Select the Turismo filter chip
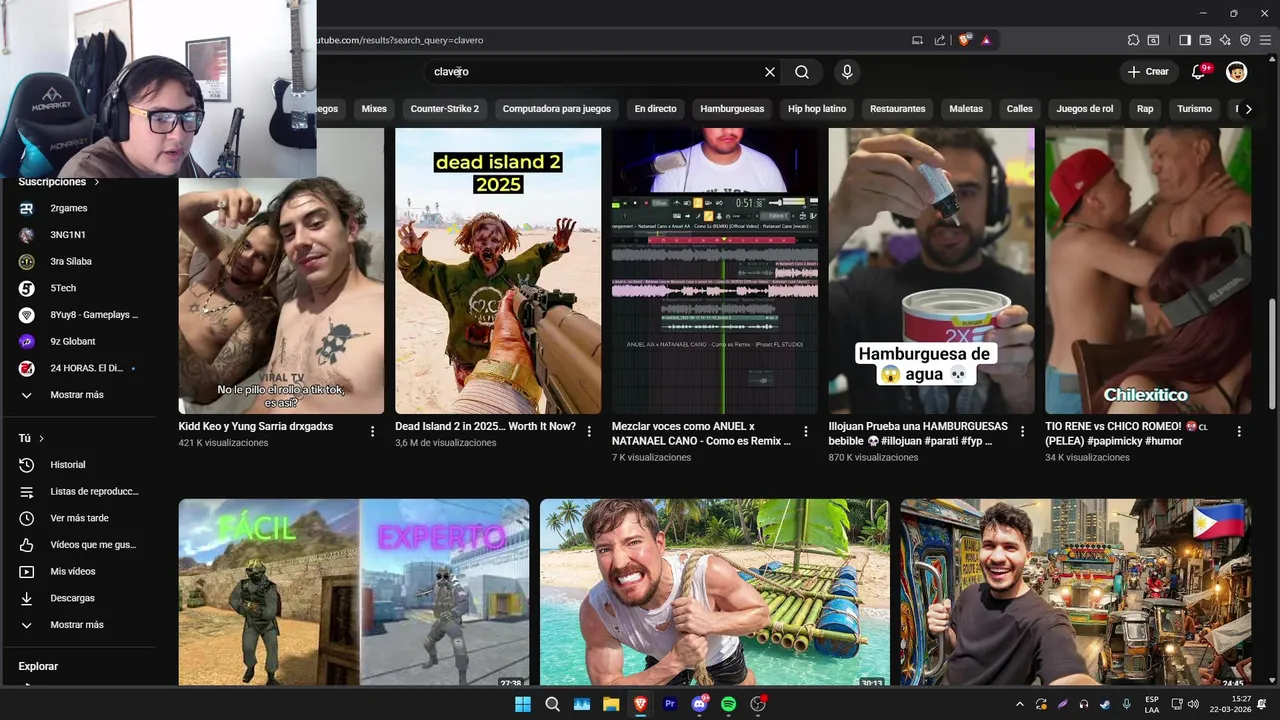1280x720 pixels. tap(1194, 109)
